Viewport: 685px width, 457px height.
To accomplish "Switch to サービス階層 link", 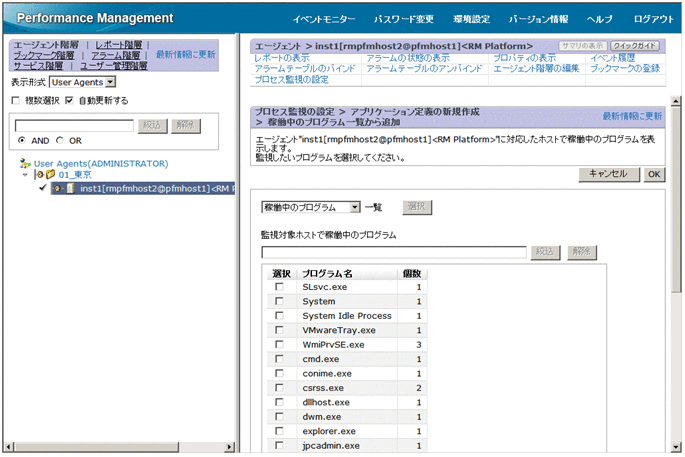I will pyautogui.click(x=38, y=66).
